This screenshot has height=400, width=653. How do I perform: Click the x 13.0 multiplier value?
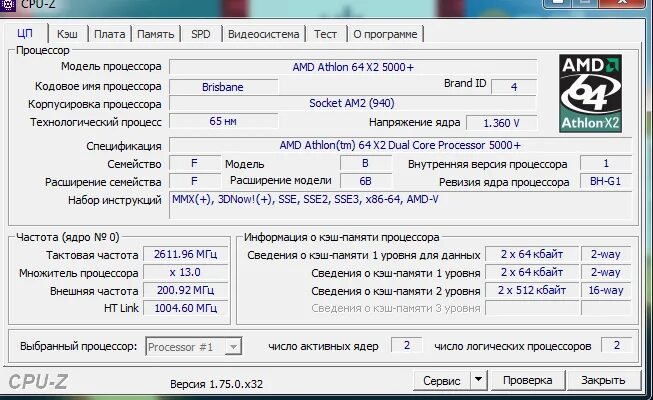click(185, 272)
